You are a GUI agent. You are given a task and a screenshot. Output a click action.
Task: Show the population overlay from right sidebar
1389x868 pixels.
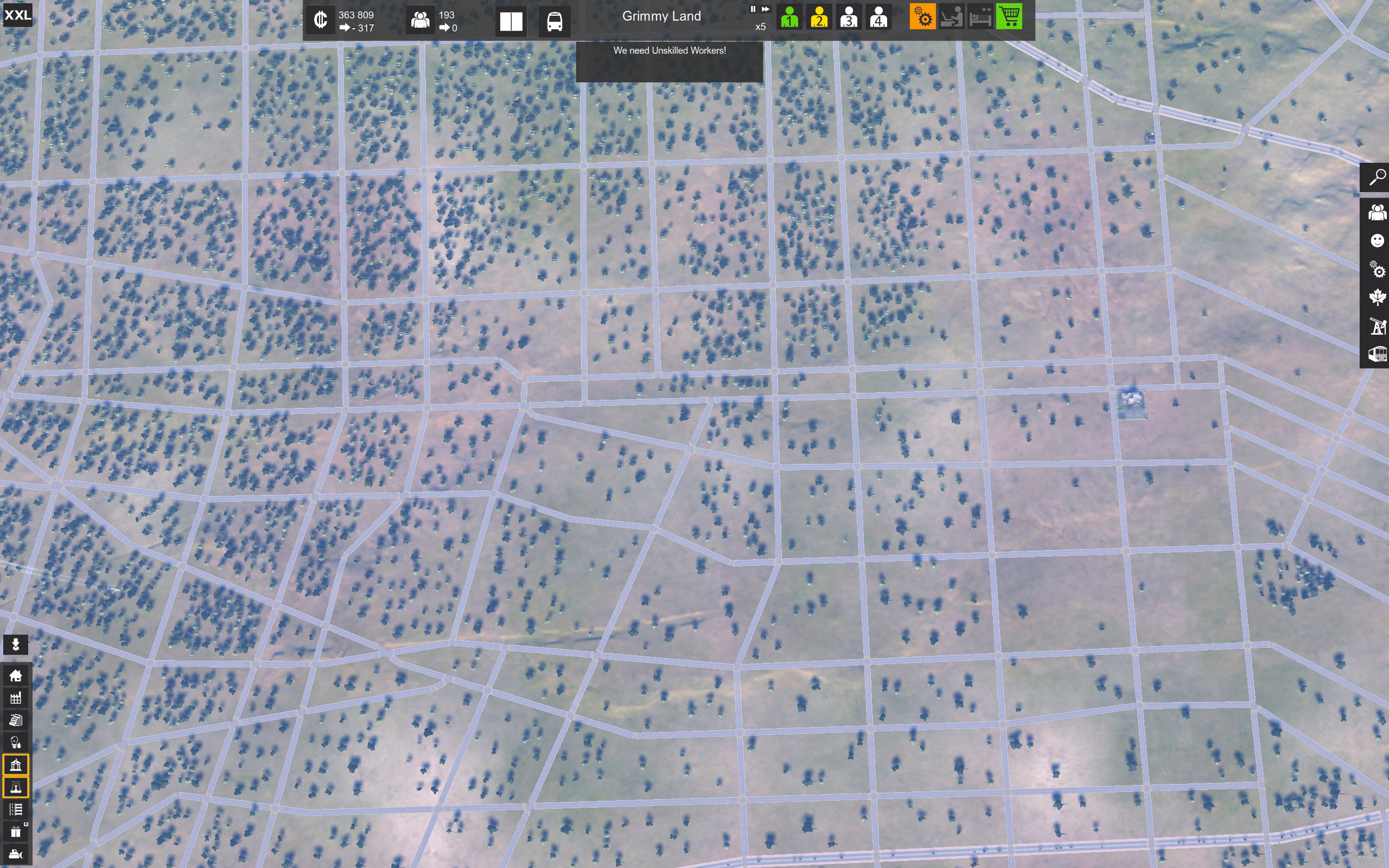(1377, 213)
